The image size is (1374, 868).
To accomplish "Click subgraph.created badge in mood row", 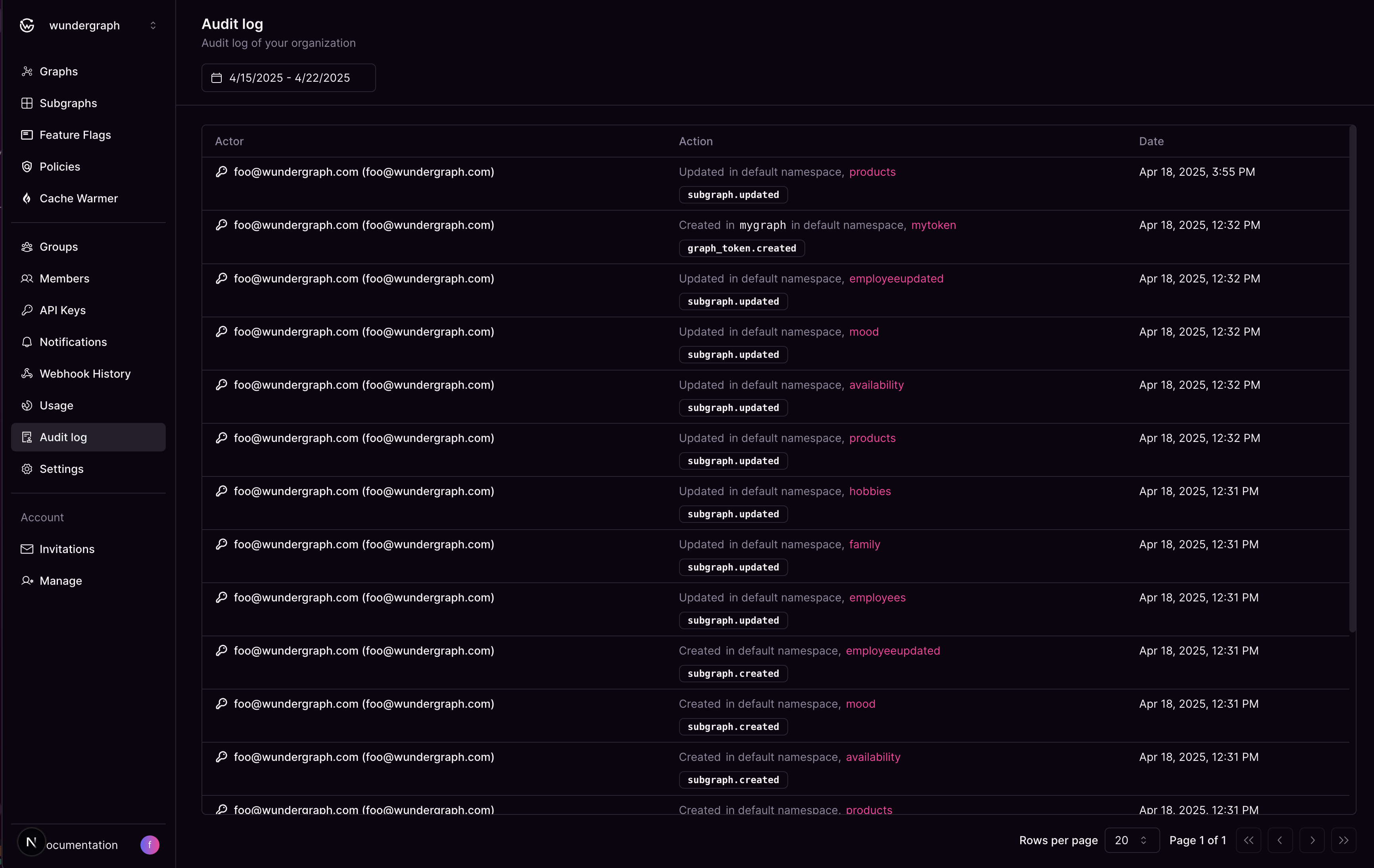I will (x=733, y=726).
